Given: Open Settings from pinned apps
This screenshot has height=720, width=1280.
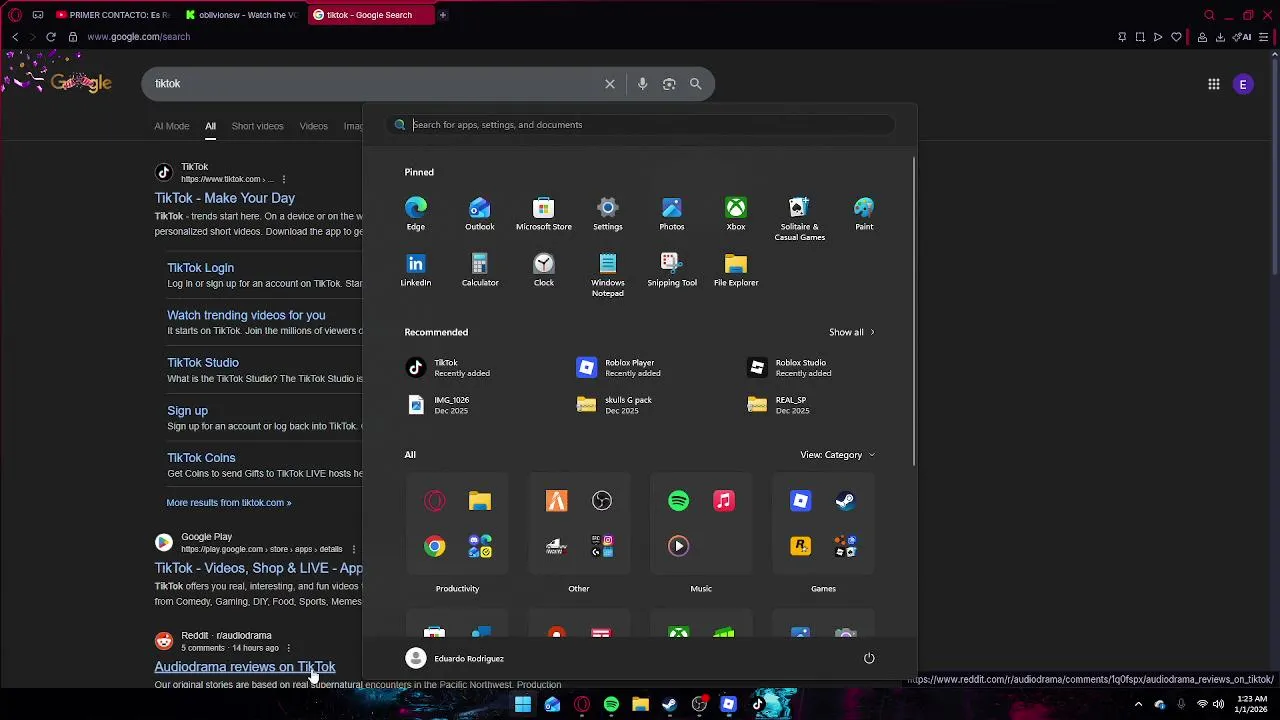Looking at the screenshot, I should point(608,214).
